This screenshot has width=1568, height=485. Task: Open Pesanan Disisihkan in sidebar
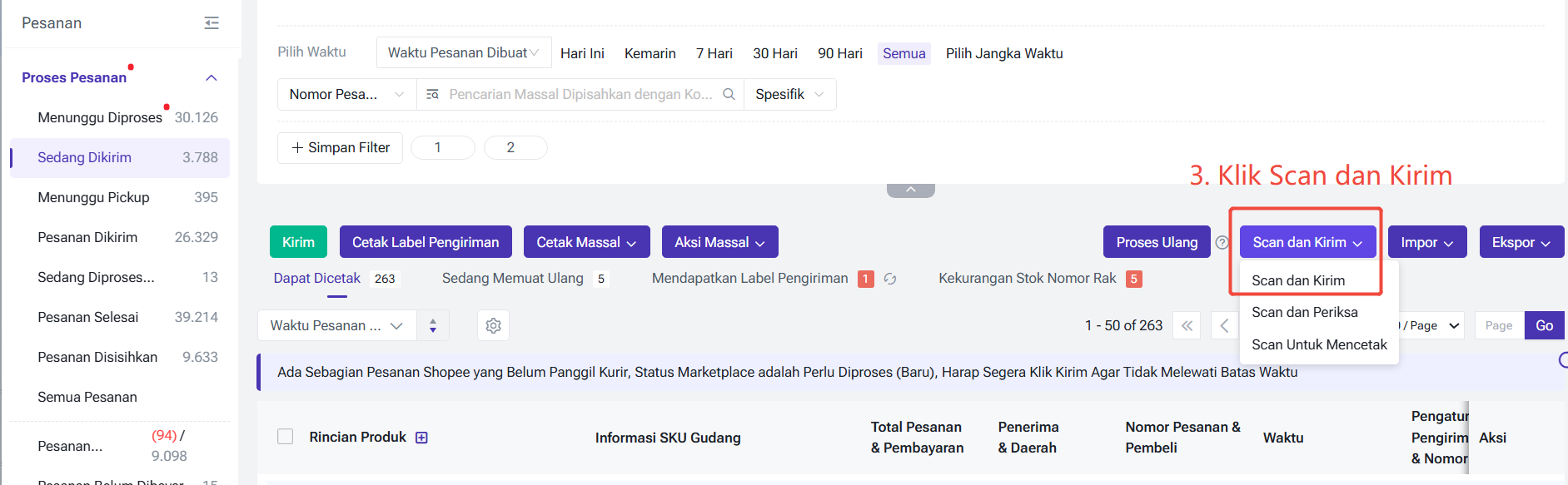click(x=121, y=357)
